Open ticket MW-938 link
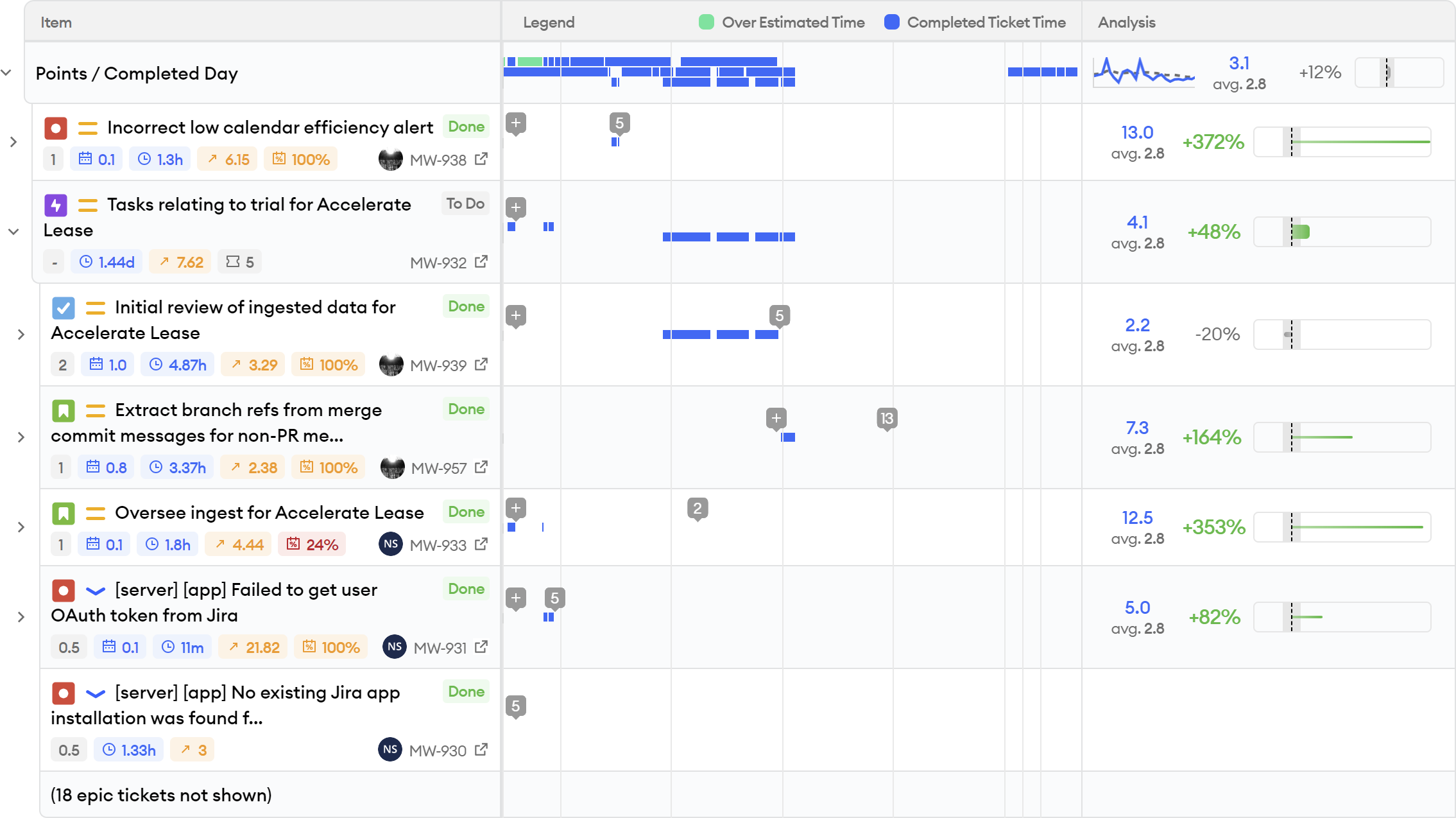The width and height of the screenshot is (1456, 818). point(438,160)
